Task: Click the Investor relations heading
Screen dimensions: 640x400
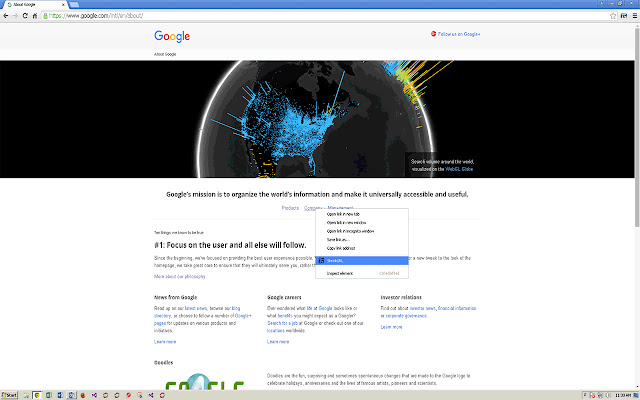Action: pyautogui.click(x=401, y=297)
